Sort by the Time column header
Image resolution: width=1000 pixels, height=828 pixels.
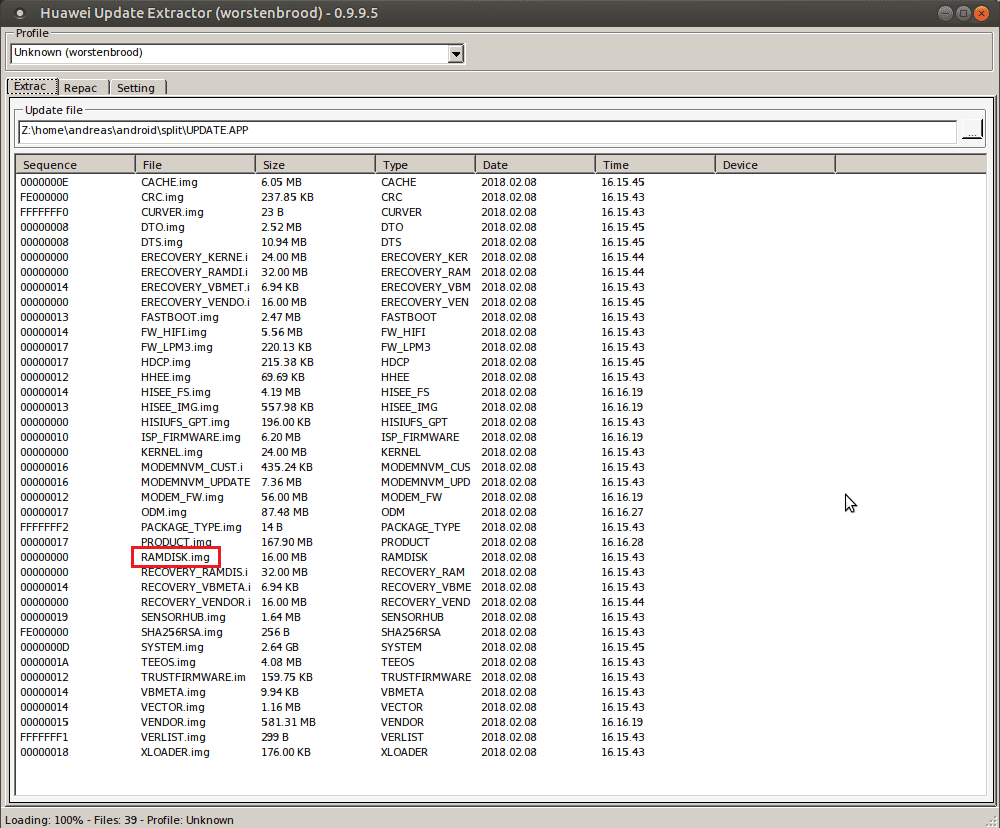[x=655, y=165]
